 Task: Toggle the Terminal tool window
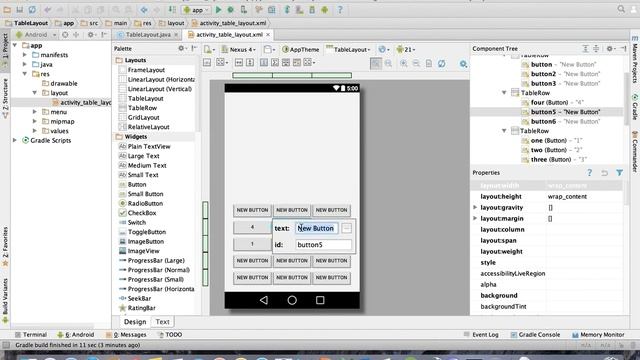pos(31,334)
